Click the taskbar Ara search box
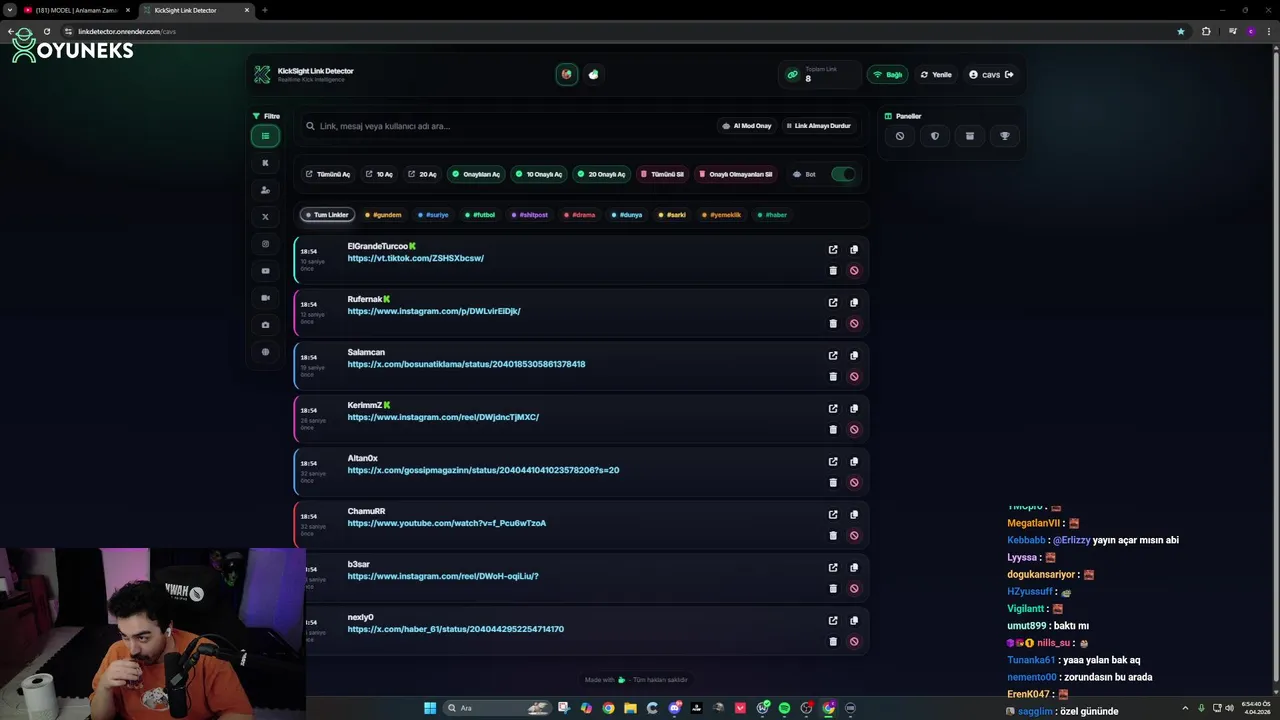 499,708
